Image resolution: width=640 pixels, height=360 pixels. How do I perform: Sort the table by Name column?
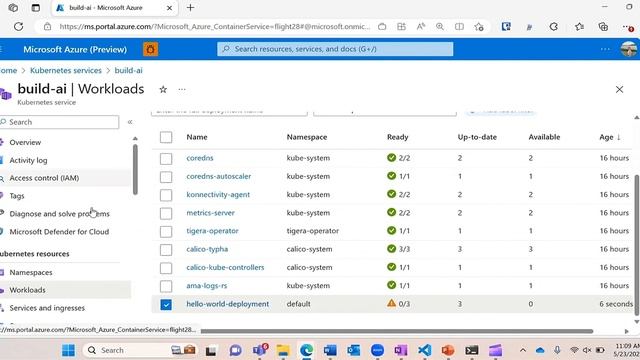pyautogui.click(x=197, y=137)
